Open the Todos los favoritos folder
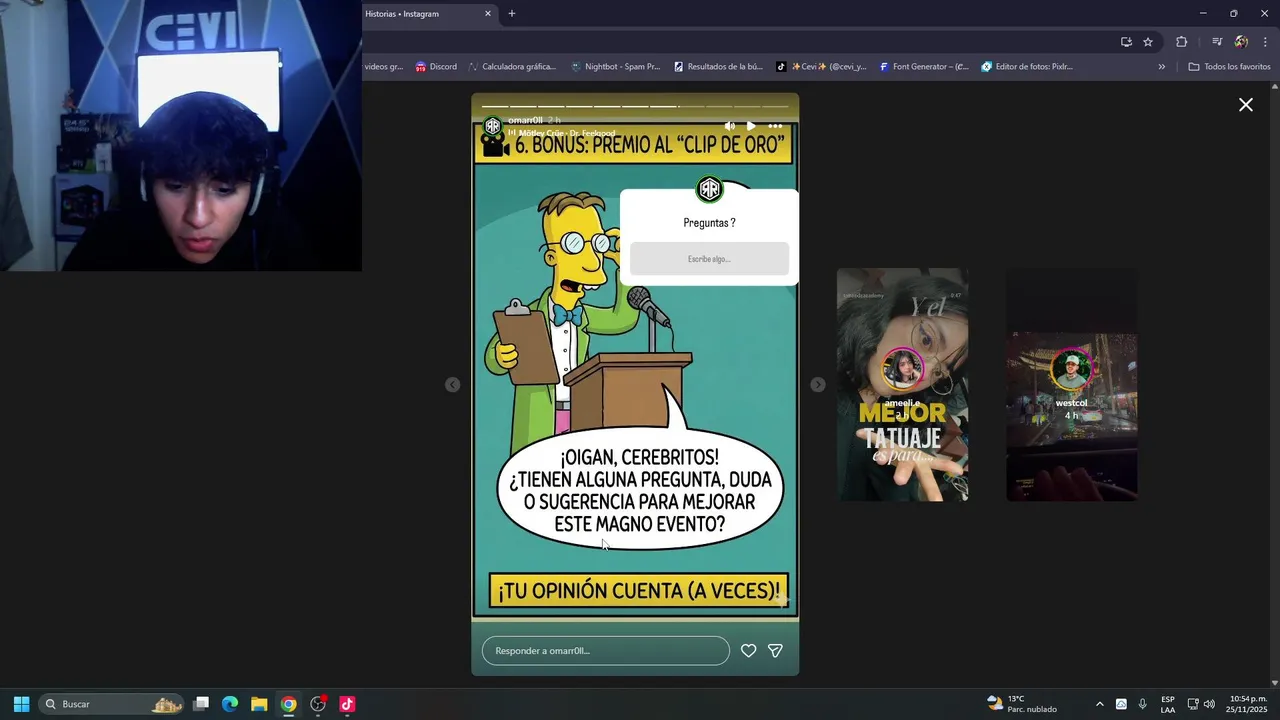 coord(1229,67)
